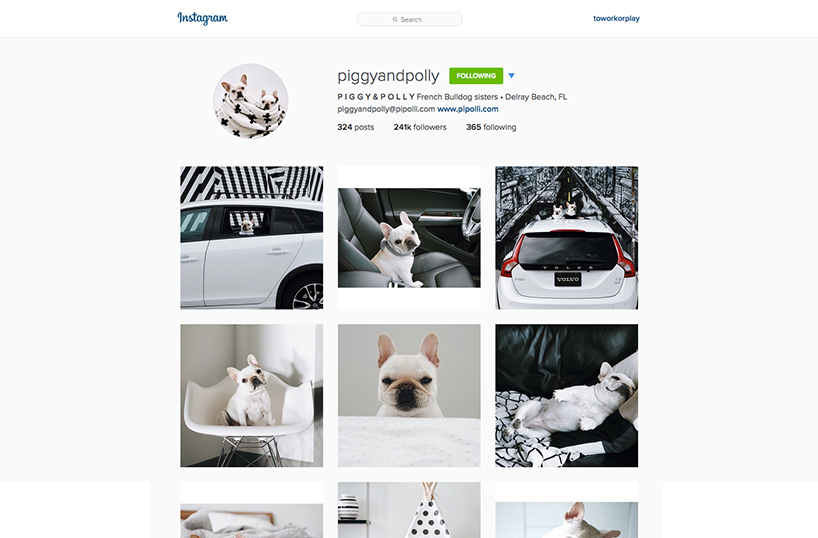Expand the dropdown arrow beside FOLLOWING
Viewport: 818px width, 538px height.
coord(511,76)
